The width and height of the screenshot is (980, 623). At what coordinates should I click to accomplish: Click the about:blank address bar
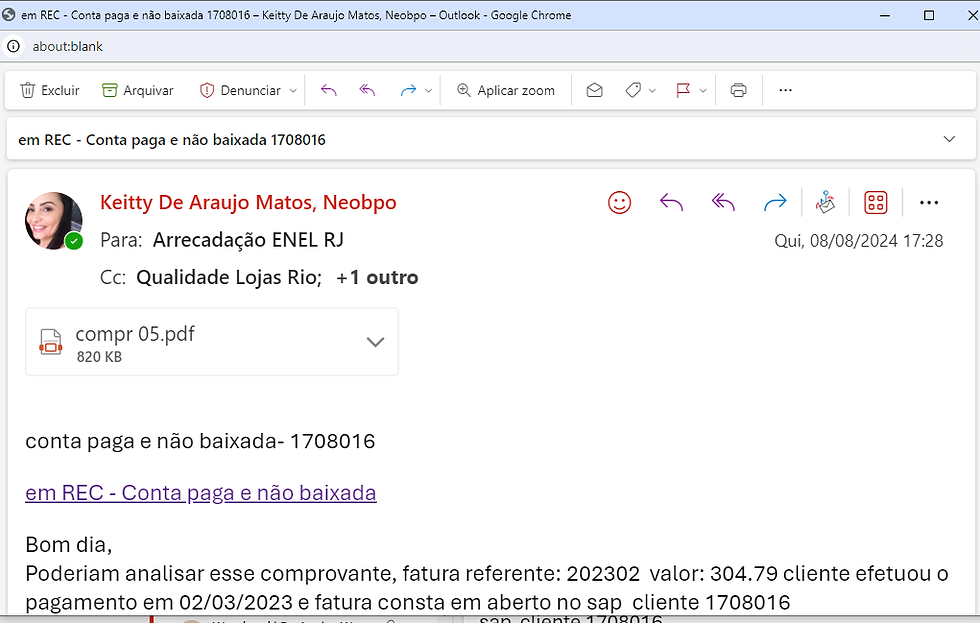pos(68,46)
